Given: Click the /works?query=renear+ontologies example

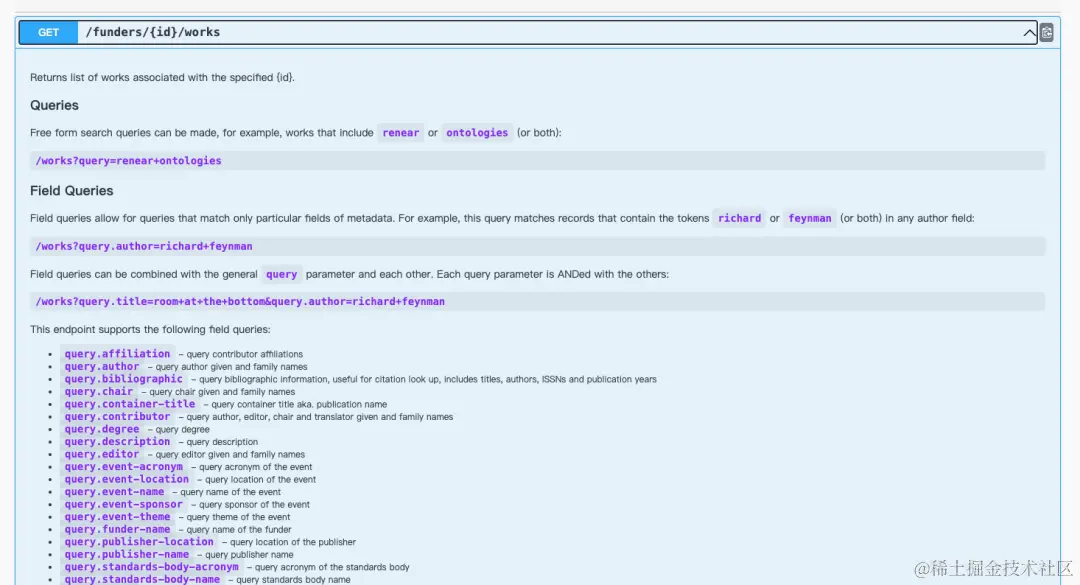Looking at the screenshot, I should click(537, 161).
